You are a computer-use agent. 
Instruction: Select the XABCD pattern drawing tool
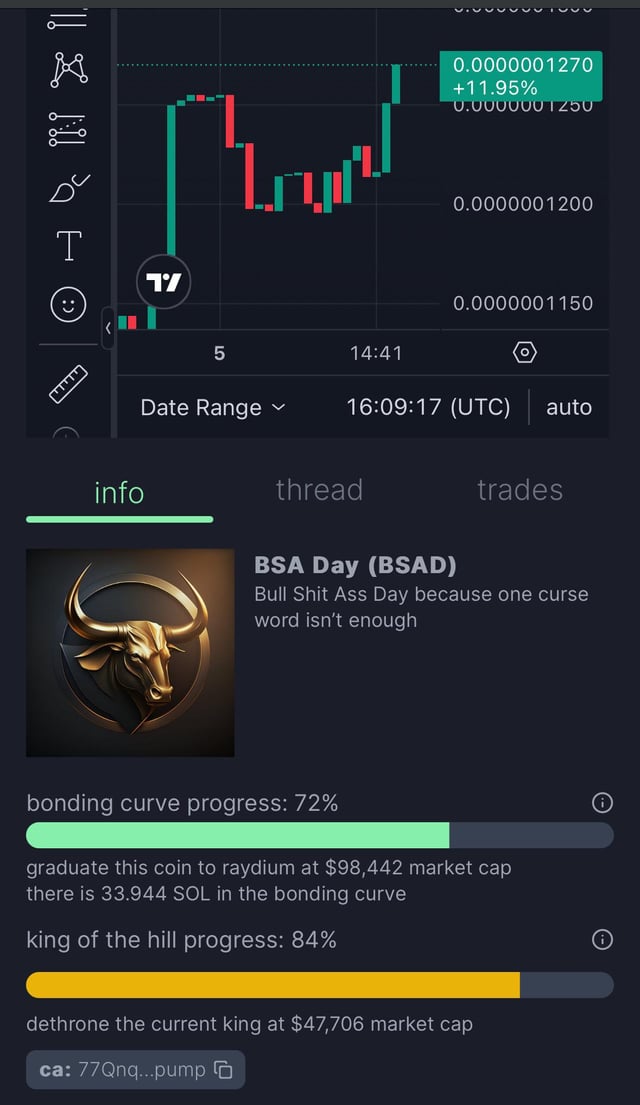click(x=68, y=68)
